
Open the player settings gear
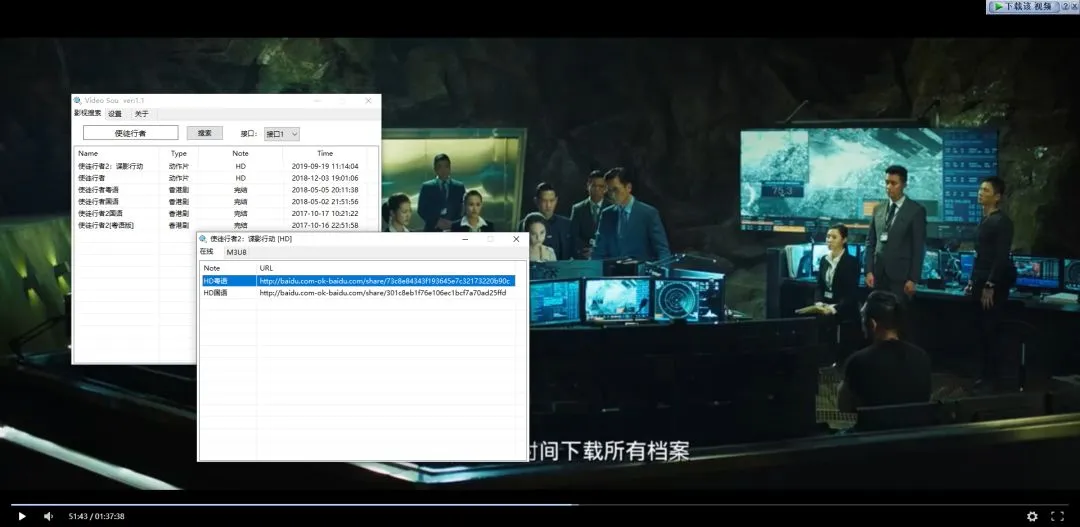1032,516
